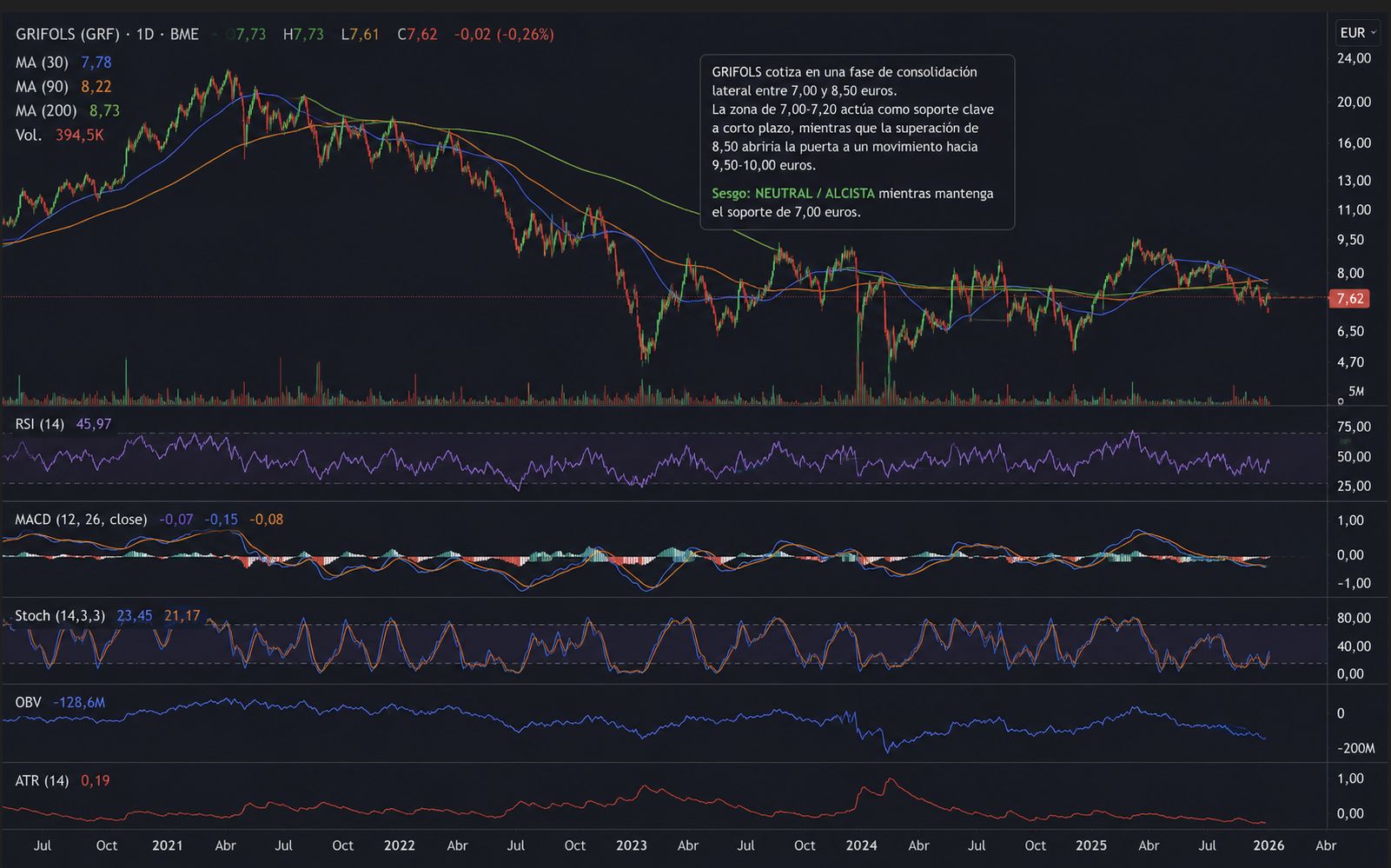Click the 13,00 price axis label
The width and height of the screenshot is (1391, 868).
click(x=1354, y=181)
